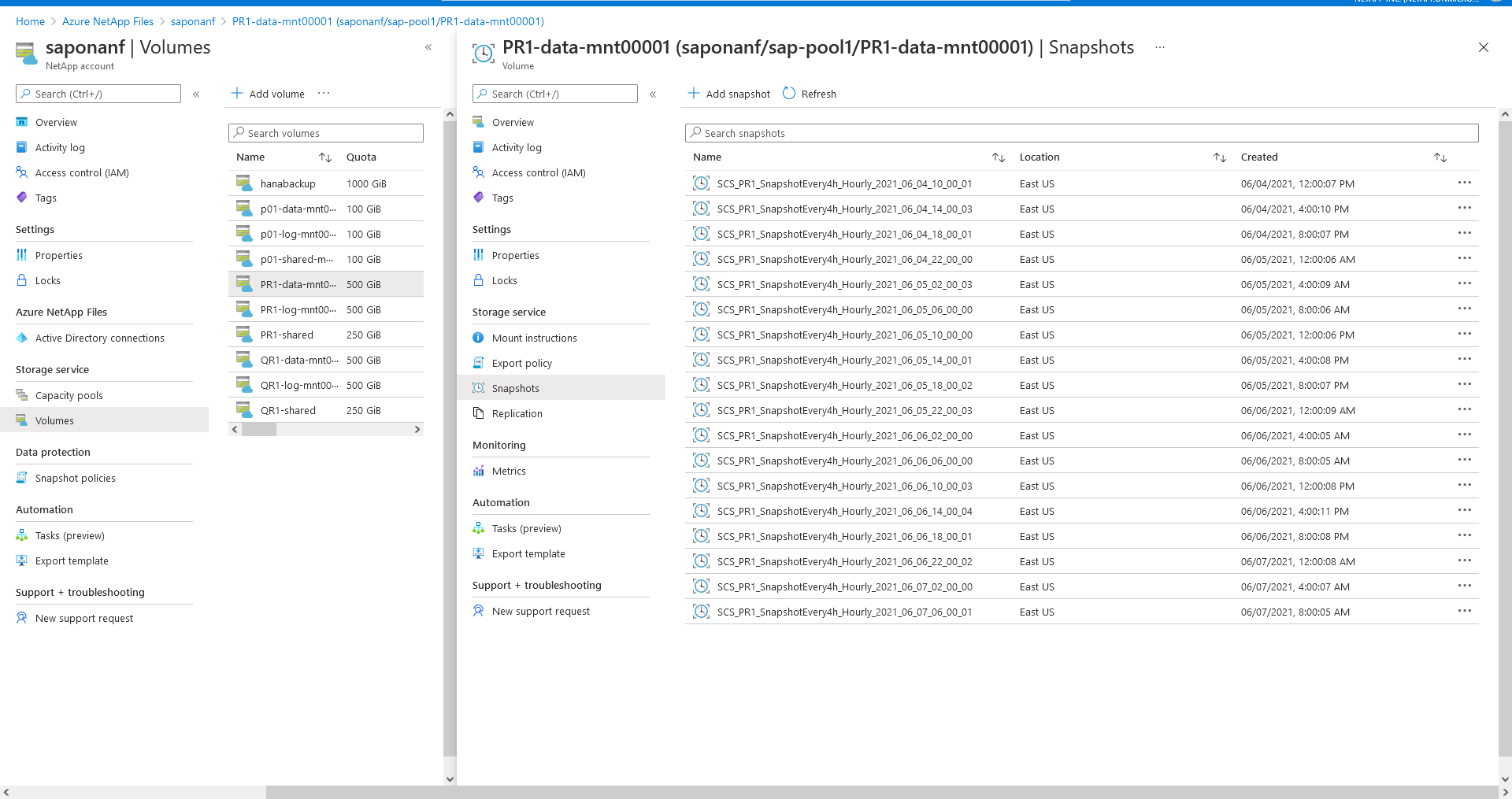Click the Export policy icon
This screenshot has width=1512, height=799.
(x=478, y=363)
